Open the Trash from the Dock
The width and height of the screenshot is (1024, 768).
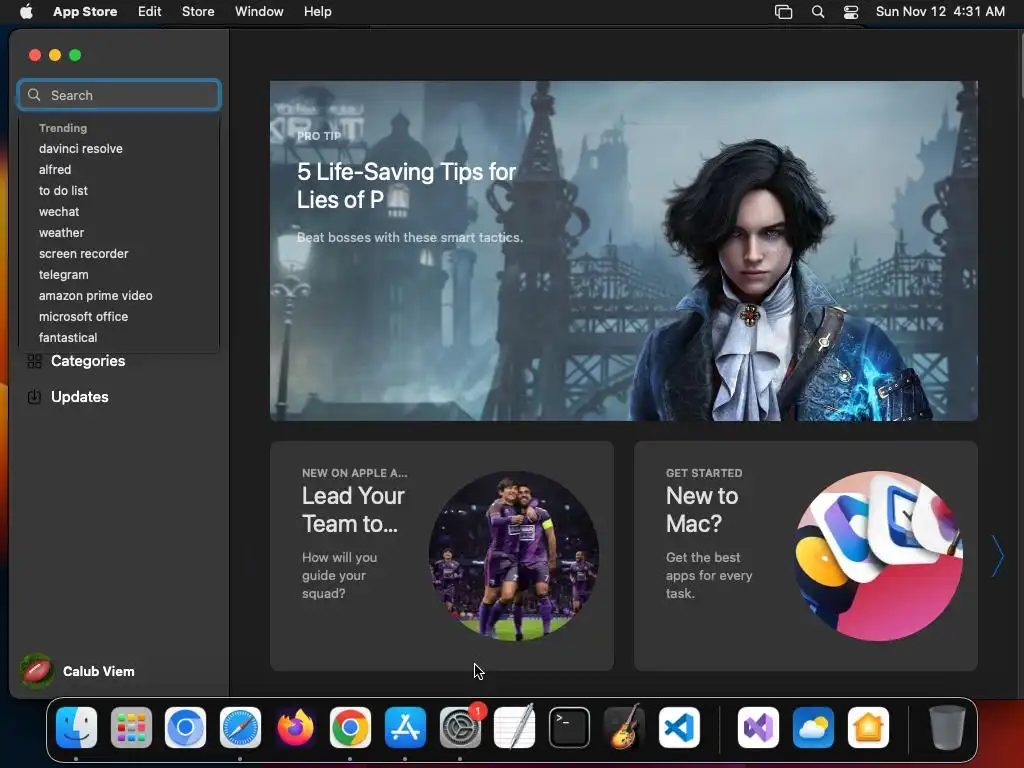coord(947,727)
